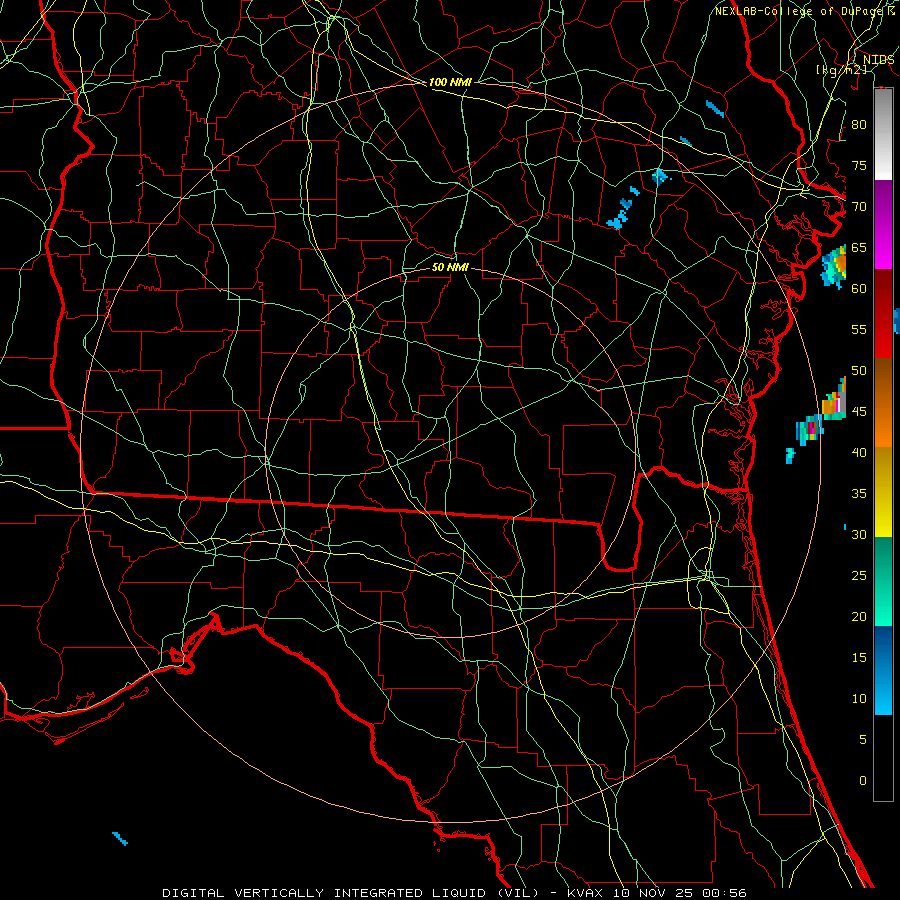Select legend value 55

859,329
